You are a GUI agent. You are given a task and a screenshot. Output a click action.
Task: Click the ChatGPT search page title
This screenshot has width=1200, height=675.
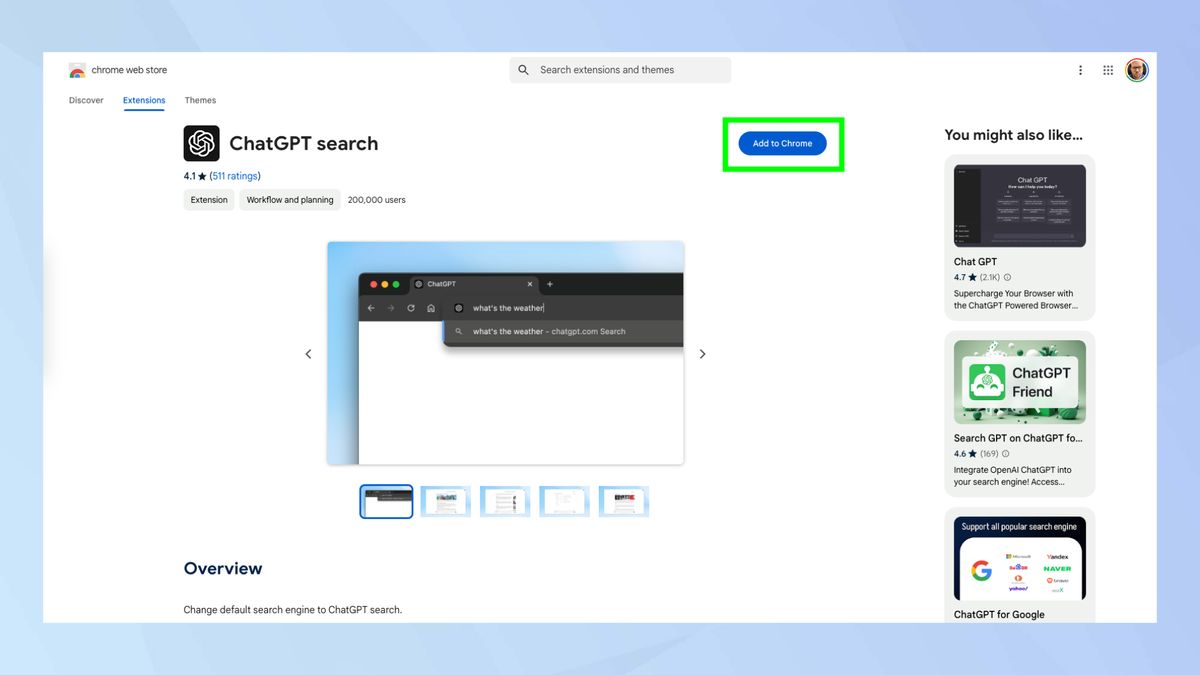tap(304, 143)
